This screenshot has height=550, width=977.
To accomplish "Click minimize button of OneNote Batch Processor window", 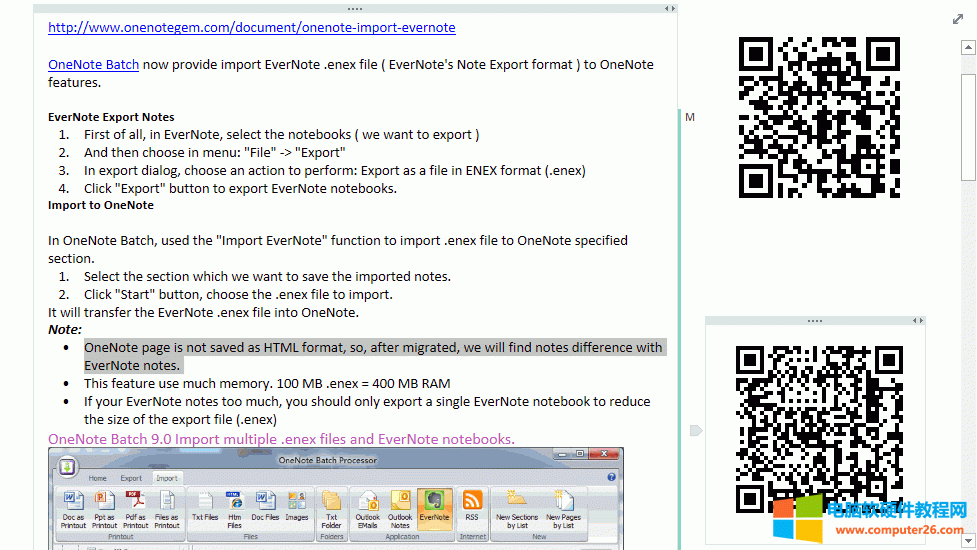I will point(563,454).
